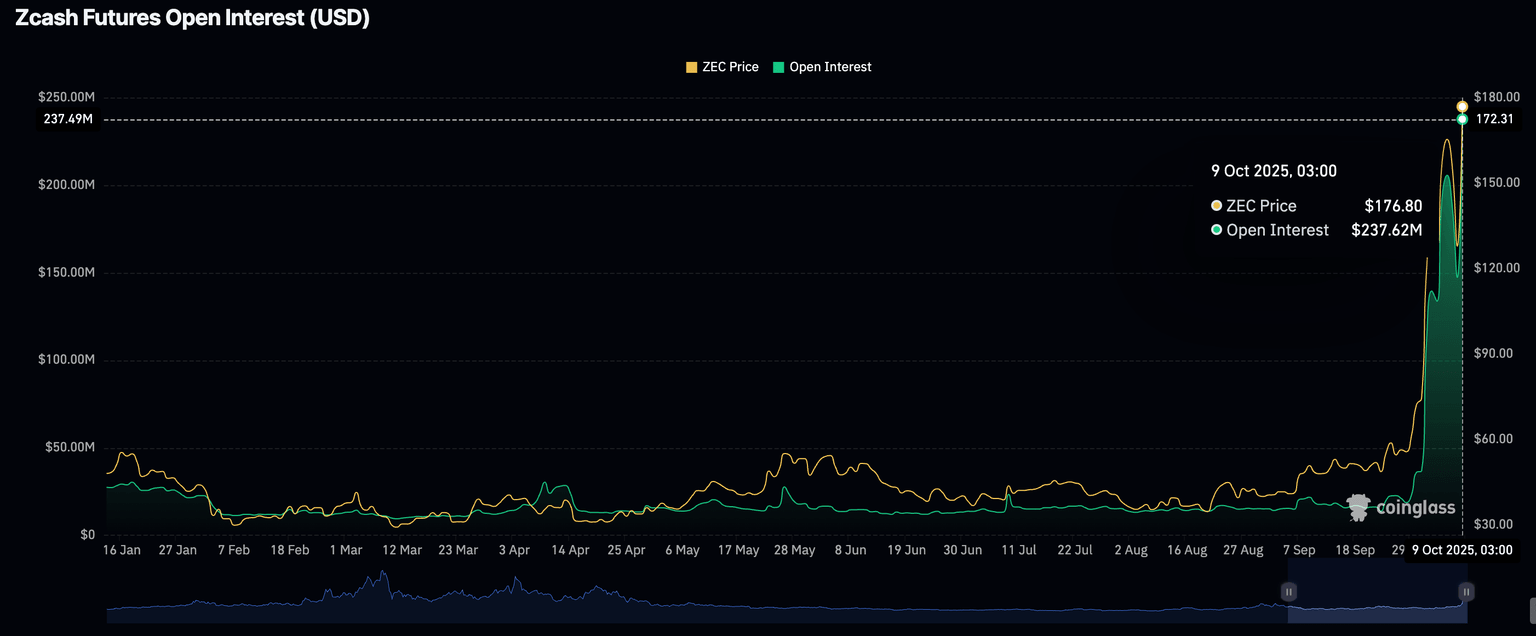The image size is (1536, 636).
Task: Click the highlighted range in the mini navigator
Action: [1377, 592]
